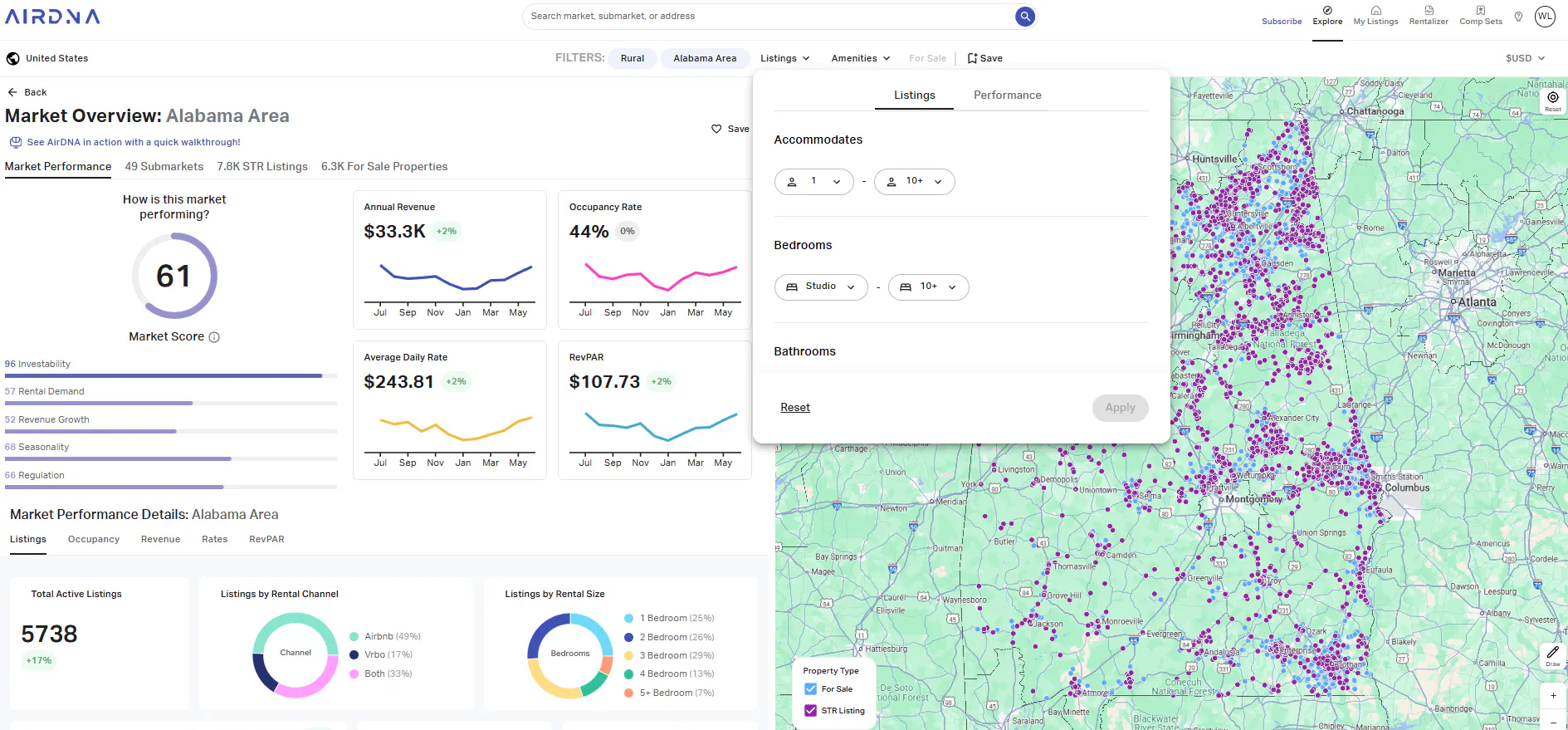Open the WL user avatar
Screen dimensions: 1568x730
tap(1545, 17)
